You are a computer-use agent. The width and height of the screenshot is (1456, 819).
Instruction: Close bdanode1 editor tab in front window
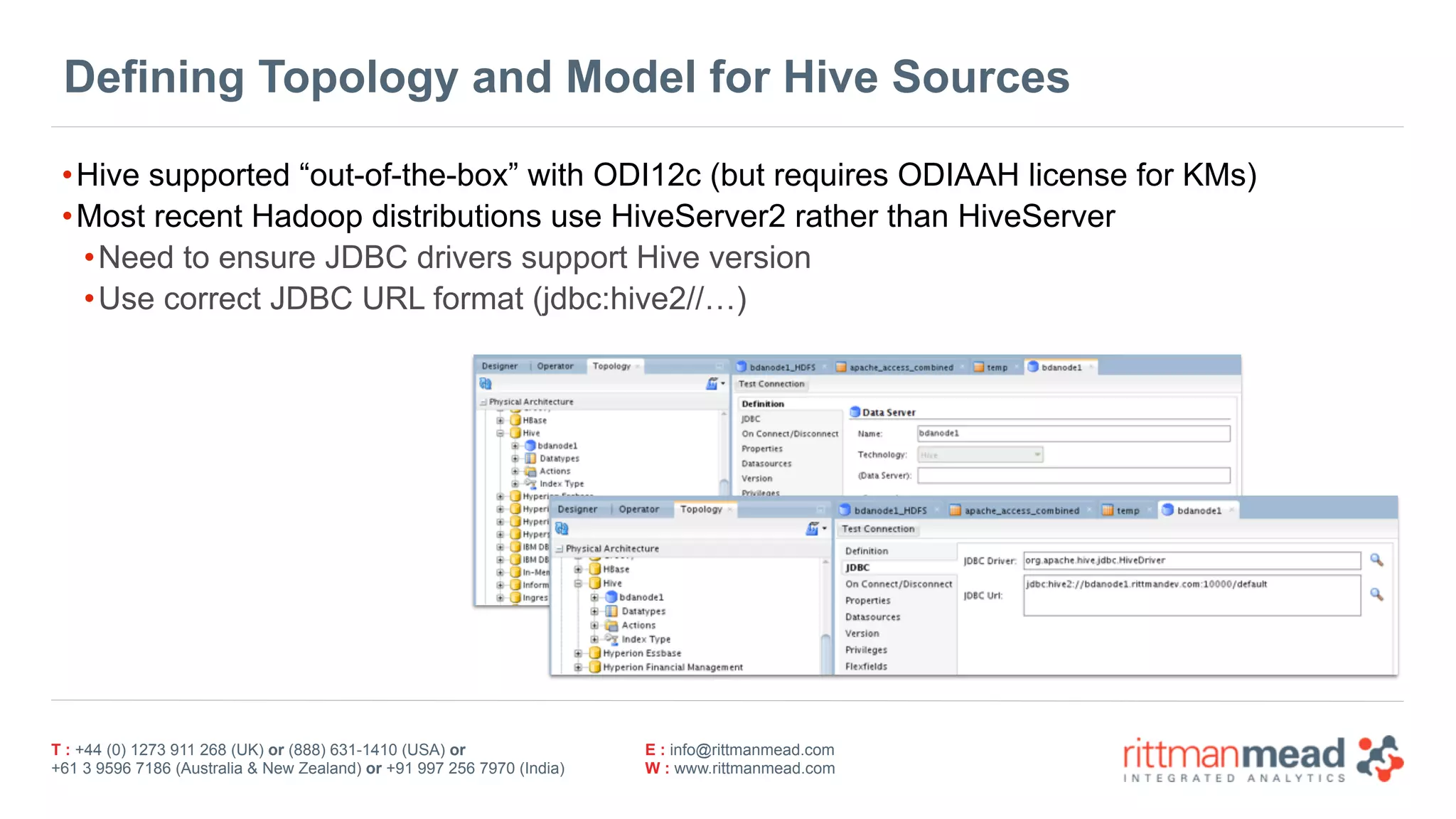point(1231,510)
